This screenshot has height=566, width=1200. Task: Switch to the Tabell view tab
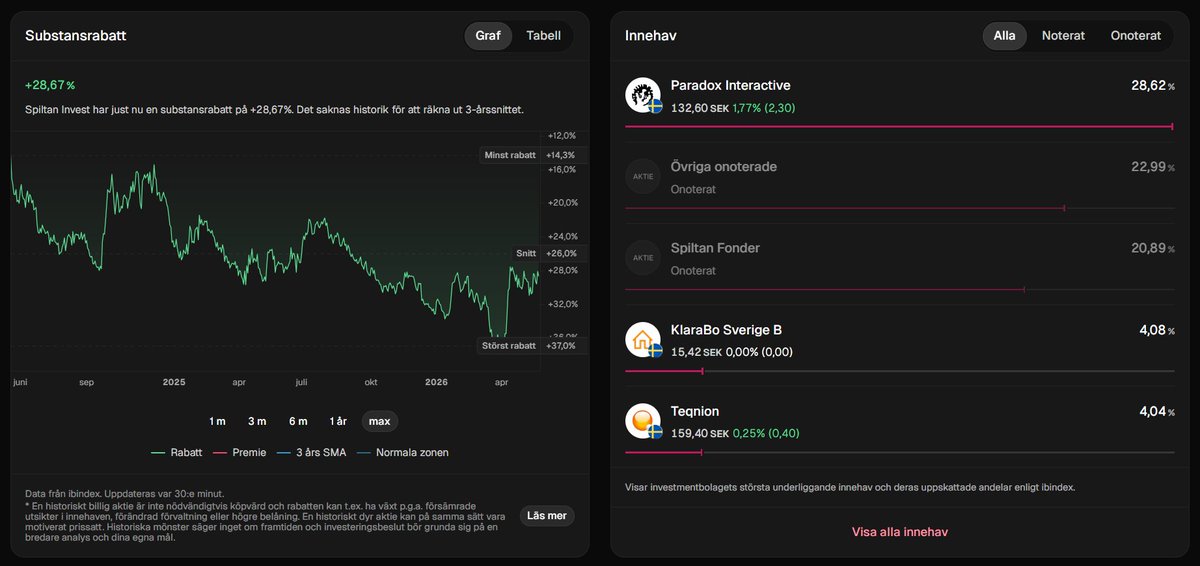(x=543, y=36)
